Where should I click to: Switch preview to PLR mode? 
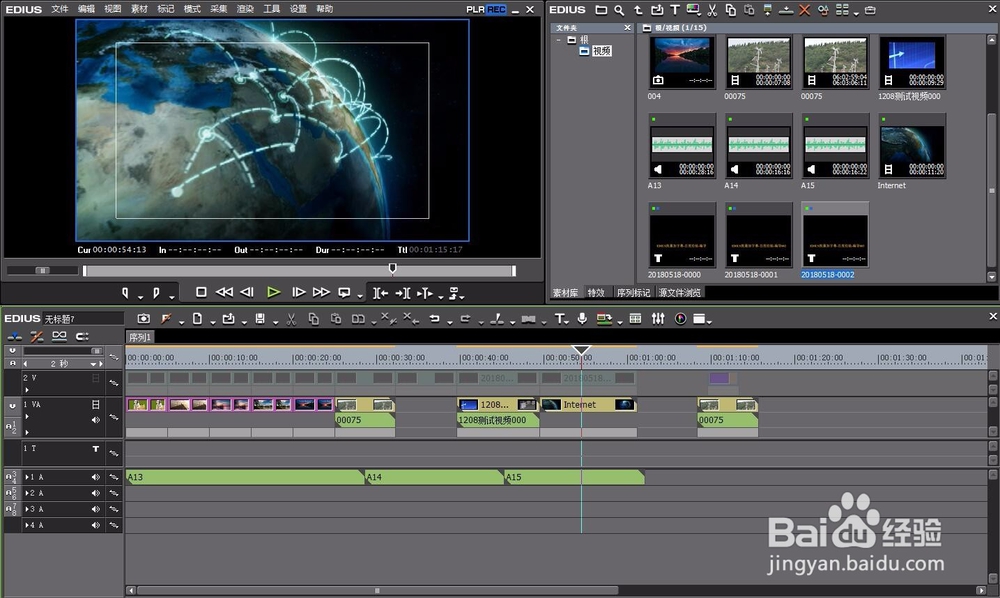pos(476,10)
